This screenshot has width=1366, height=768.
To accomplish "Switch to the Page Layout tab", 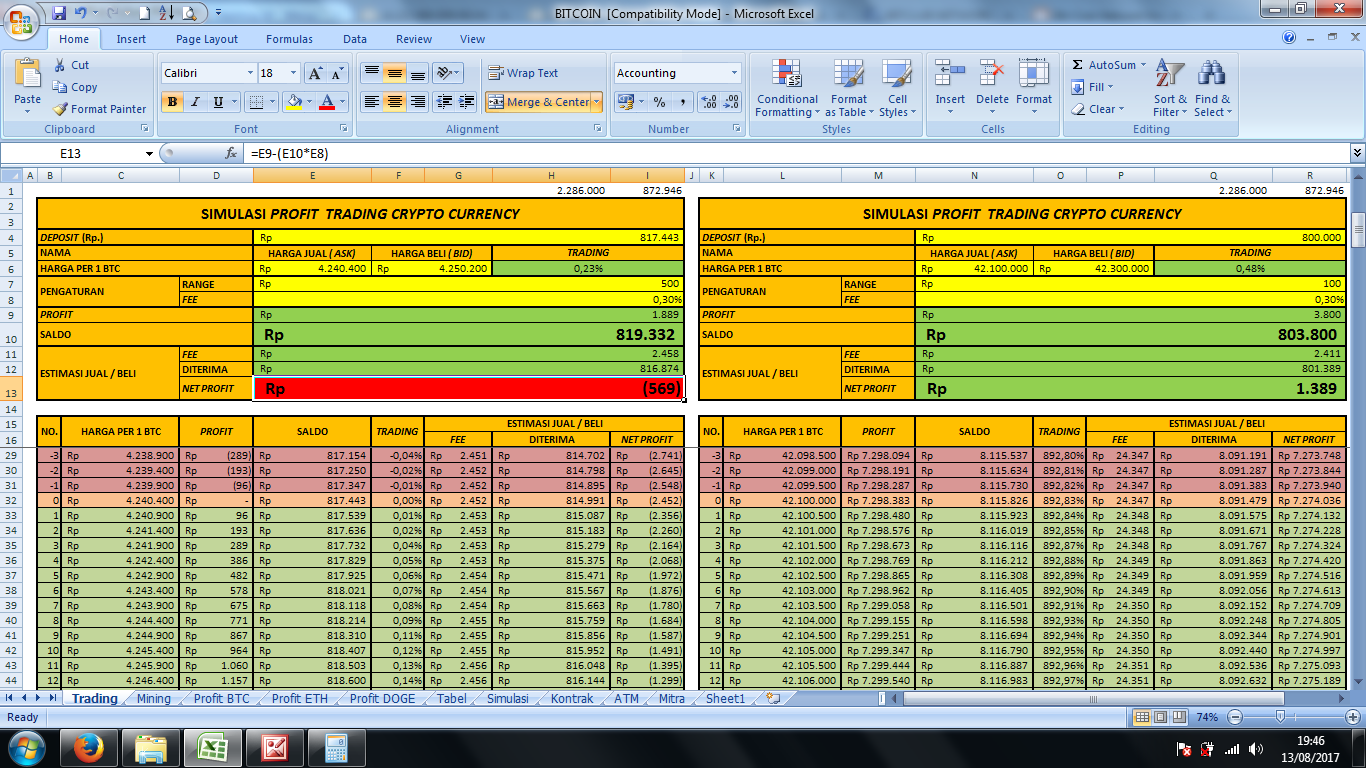I will 207,39.
